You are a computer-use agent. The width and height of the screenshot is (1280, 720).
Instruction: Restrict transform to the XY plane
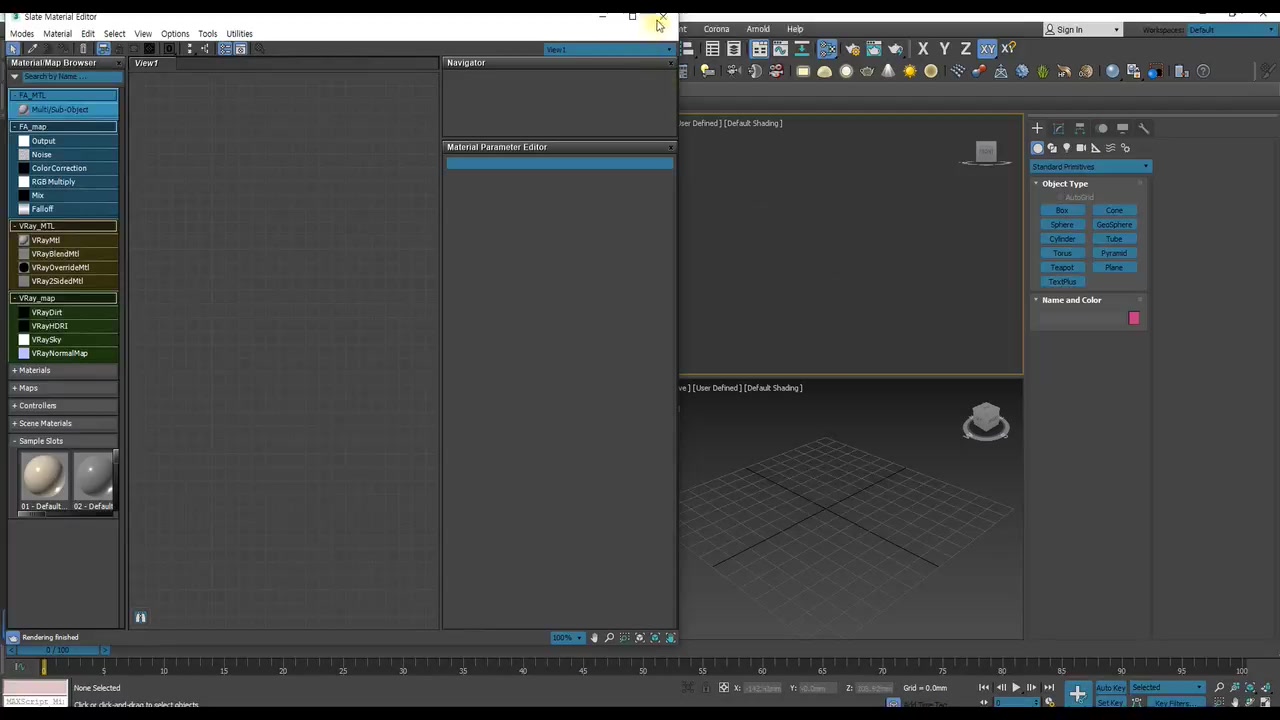coord(987,49)
